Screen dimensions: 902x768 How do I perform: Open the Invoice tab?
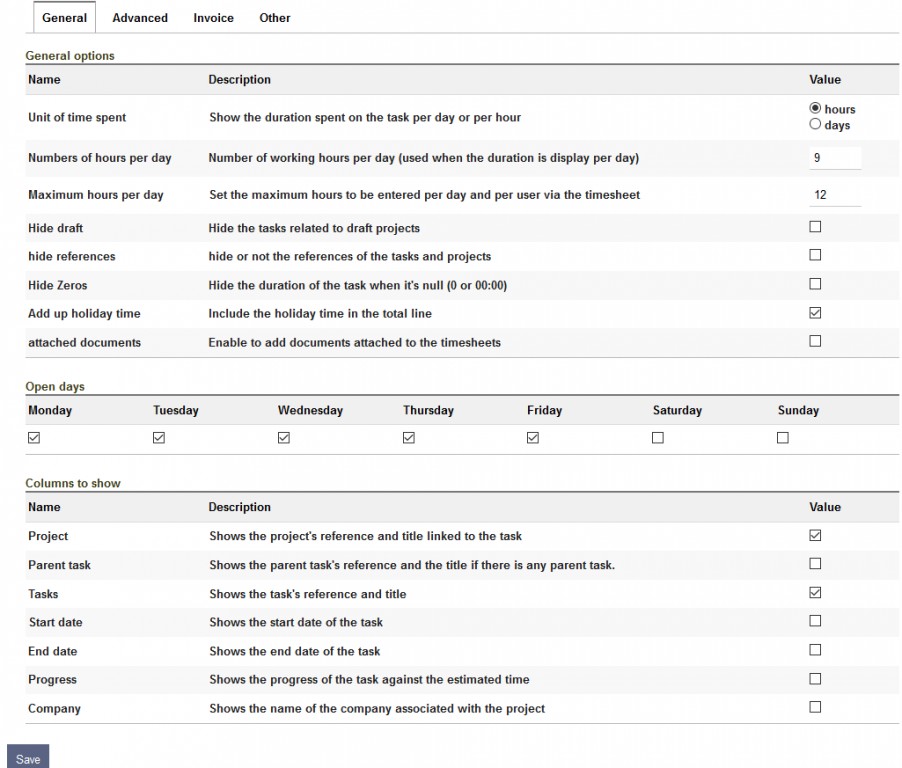pos(213,18)
